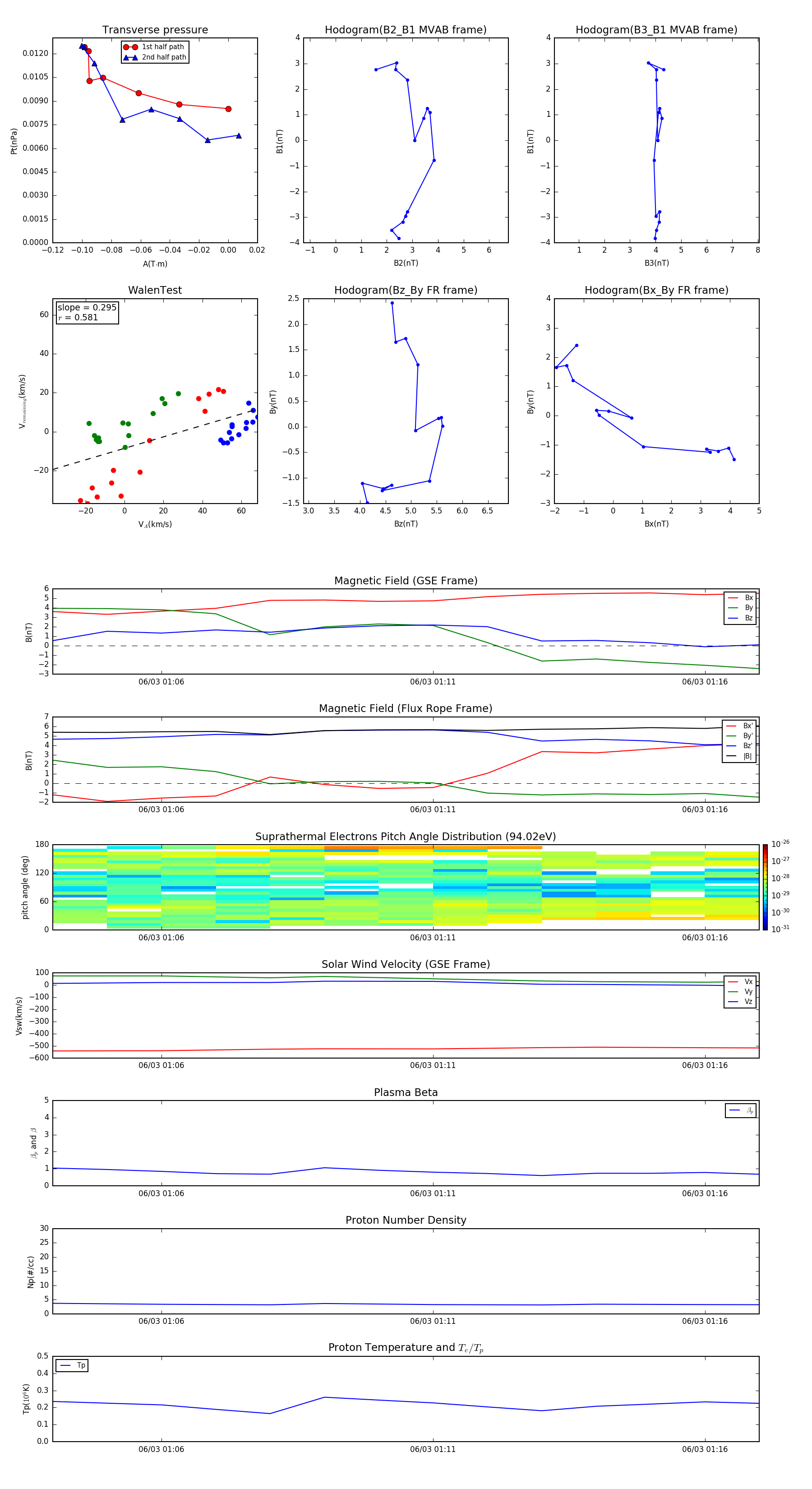Click the 'Bz(nT)' x-axis label
The height and width of the screenshot is (1489, 812).
click(406, 524)
